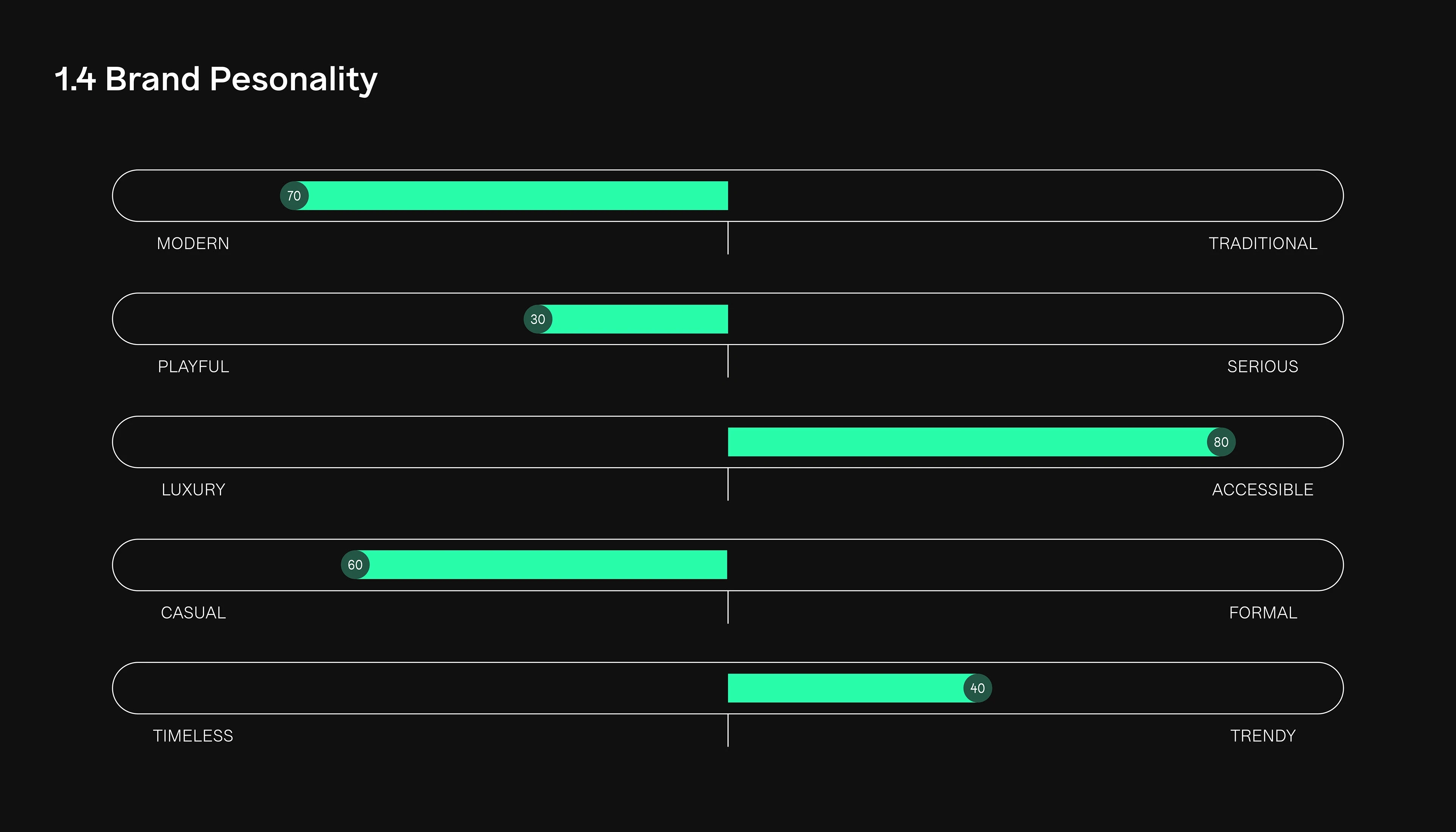Select the PLAYFUL label
Viewport: 1456px width, 832px height.
pos(193,366)
